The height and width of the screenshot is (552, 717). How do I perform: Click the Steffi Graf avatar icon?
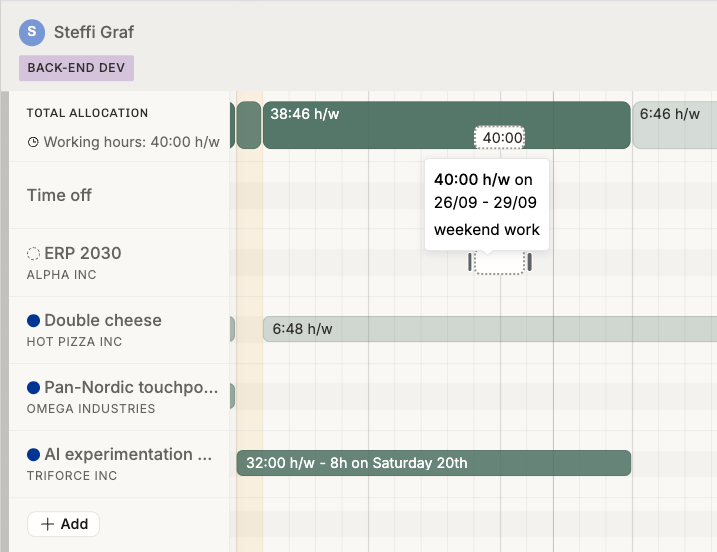point(32,32)
